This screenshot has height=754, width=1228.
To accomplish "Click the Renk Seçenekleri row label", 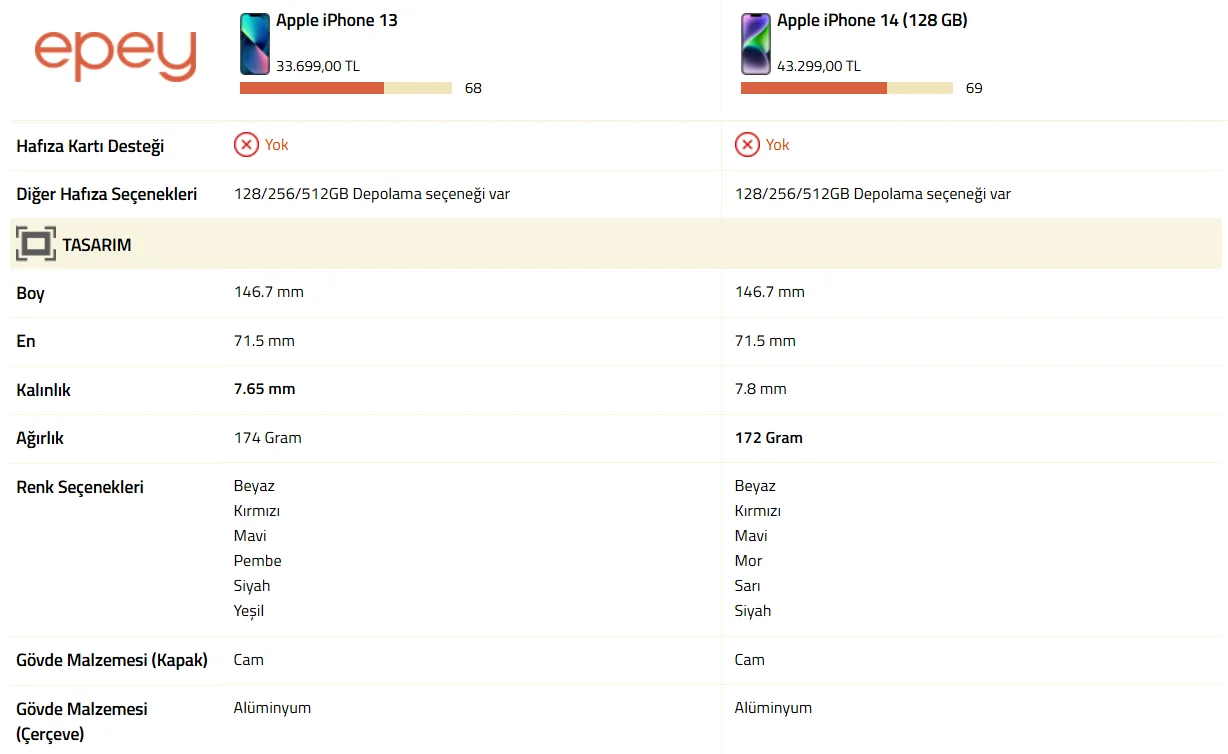I will click(80, 487).
